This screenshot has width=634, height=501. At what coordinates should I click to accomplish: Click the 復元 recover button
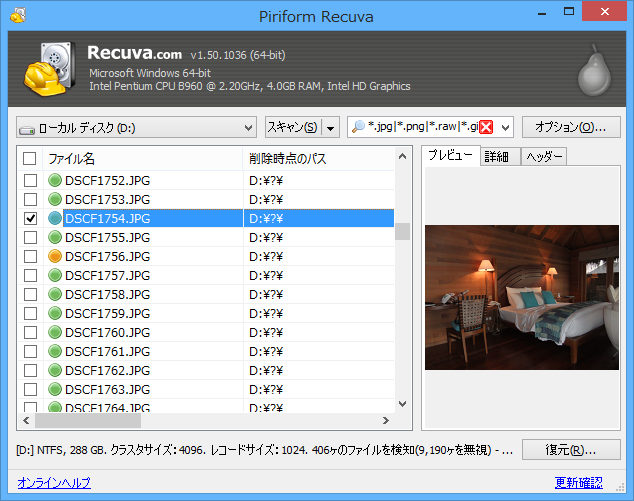pyautogui.click(x=570, y=449)
